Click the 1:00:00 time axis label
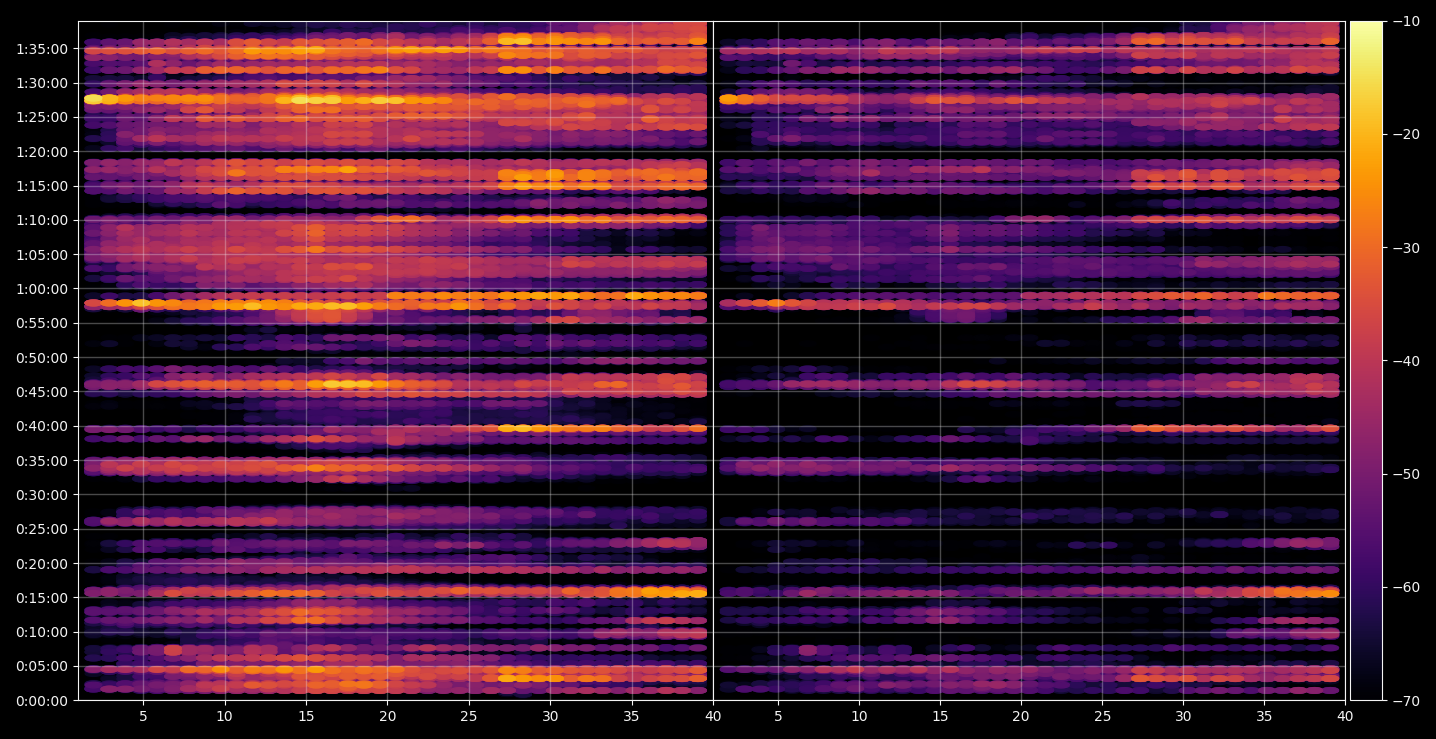Image resolution: width=1436 pixels, height=739 pixels. [42, 289]
